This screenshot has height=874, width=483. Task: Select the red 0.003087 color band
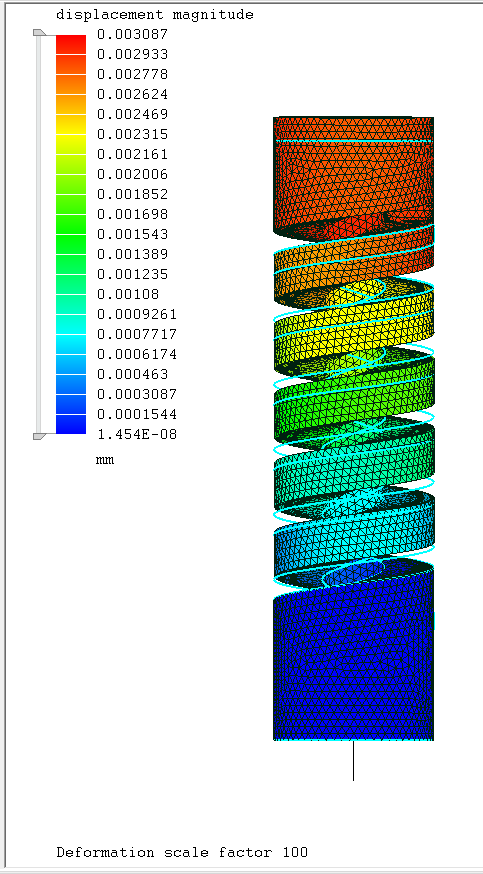point(71,44)
